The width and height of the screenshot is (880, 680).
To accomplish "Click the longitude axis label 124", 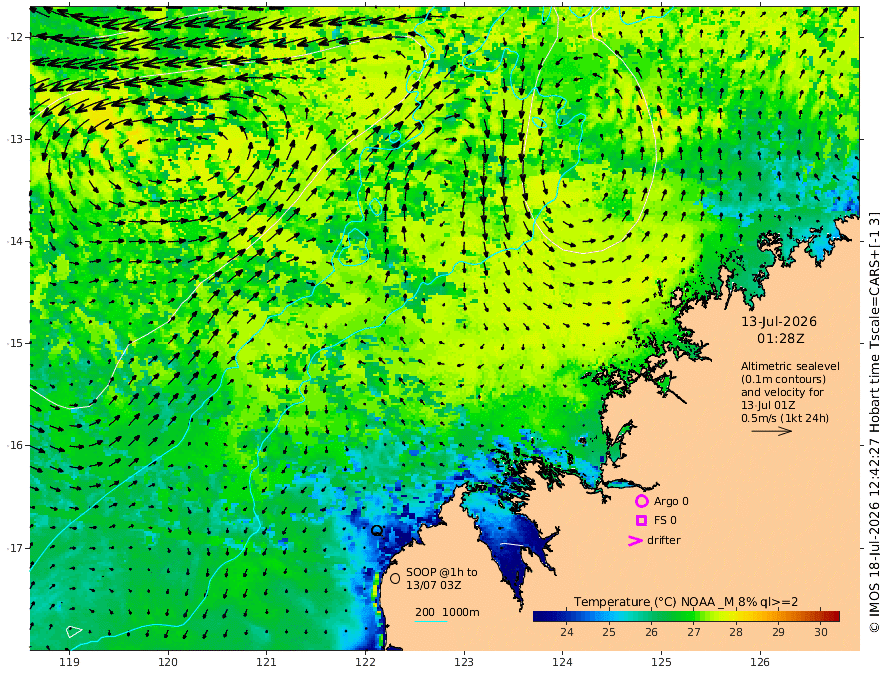I will (562, 662).
